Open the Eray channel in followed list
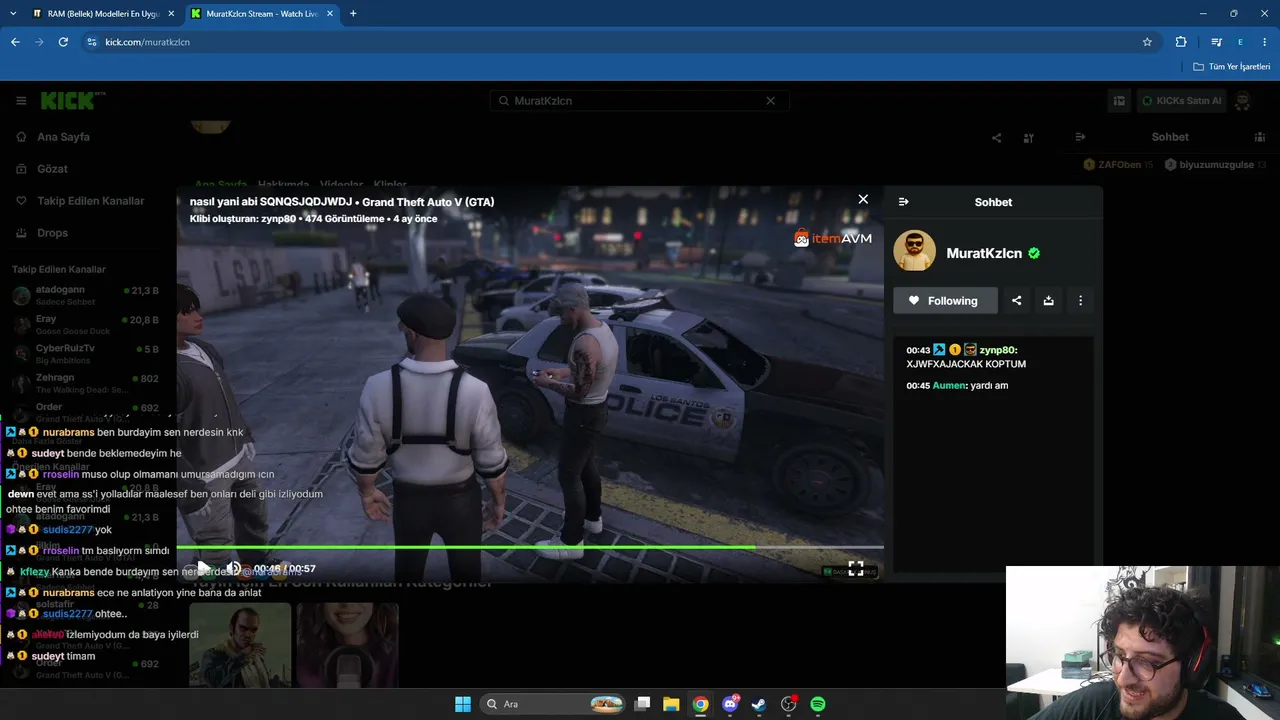This screenshot has height=720, width=1280. pyautogui.click(x=86, y=324)
